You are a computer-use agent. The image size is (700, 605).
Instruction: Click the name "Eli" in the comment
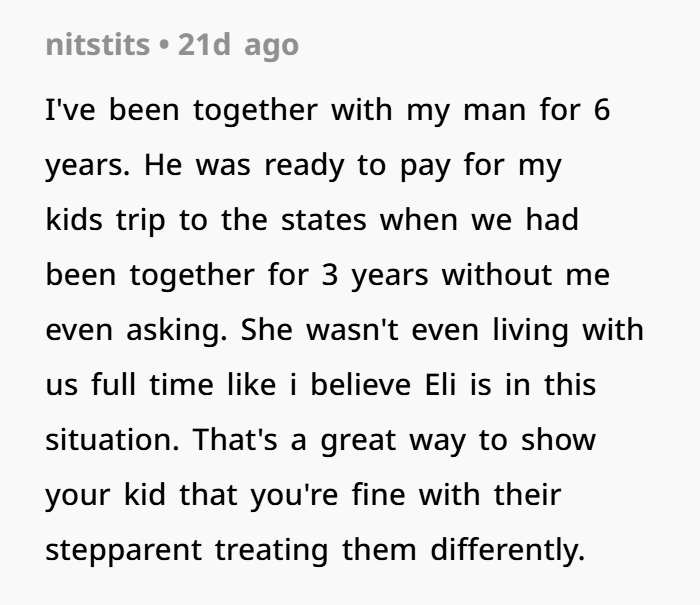[440, 384]
